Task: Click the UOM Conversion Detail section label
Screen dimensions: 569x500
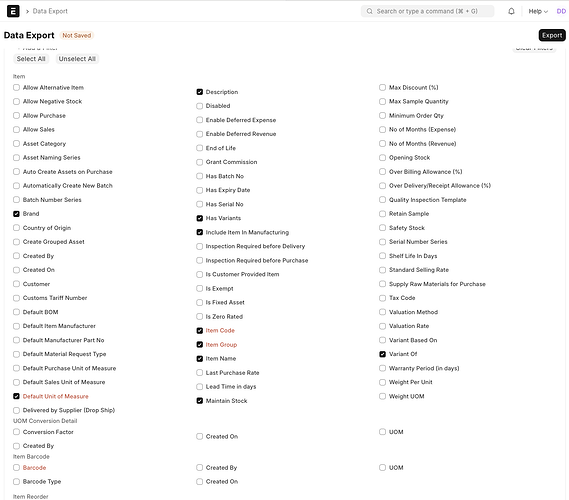Action: [x=45, y=421]
